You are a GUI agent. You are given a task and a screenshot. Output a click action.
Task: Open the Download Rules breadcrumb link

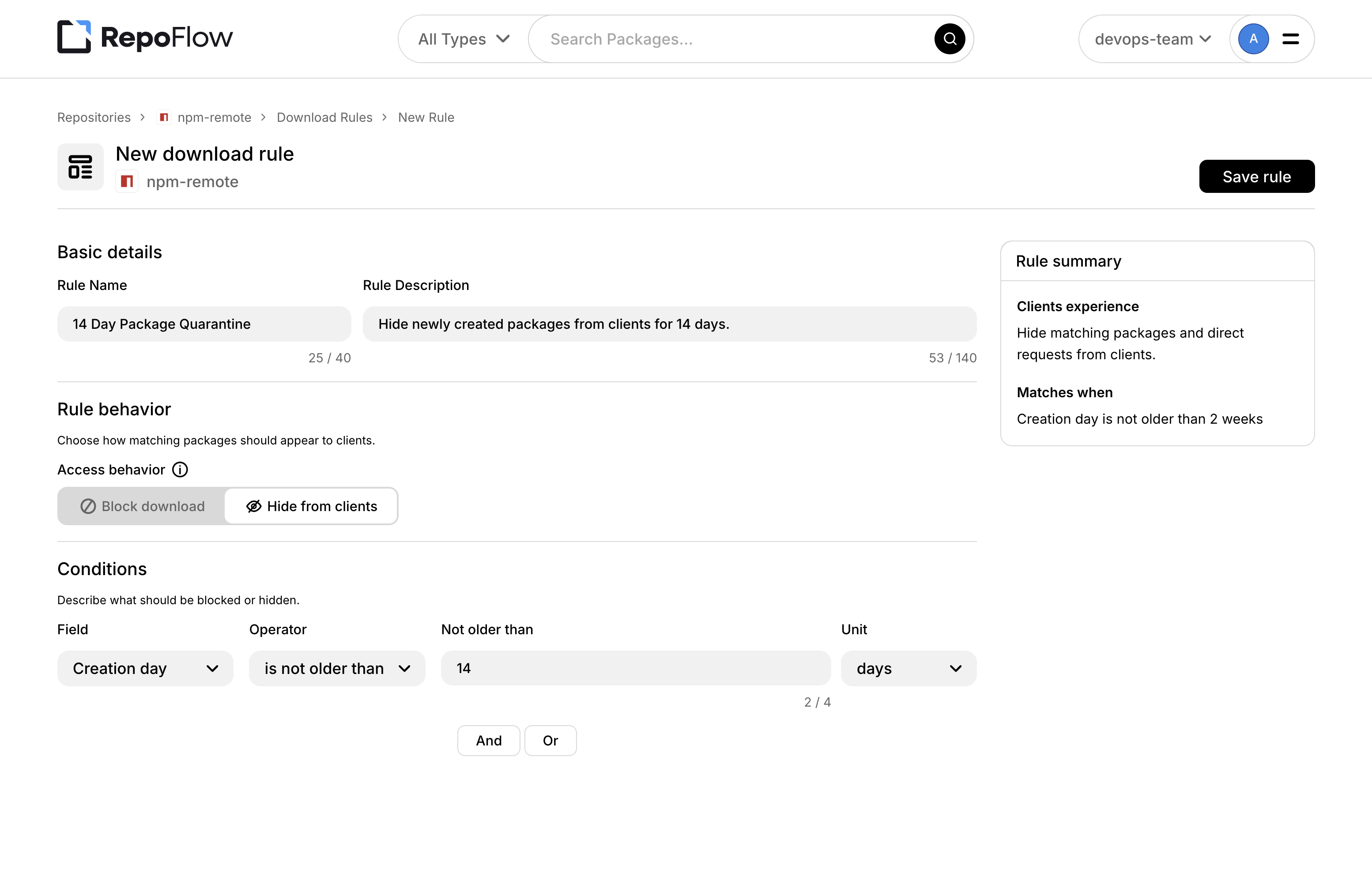324,117
